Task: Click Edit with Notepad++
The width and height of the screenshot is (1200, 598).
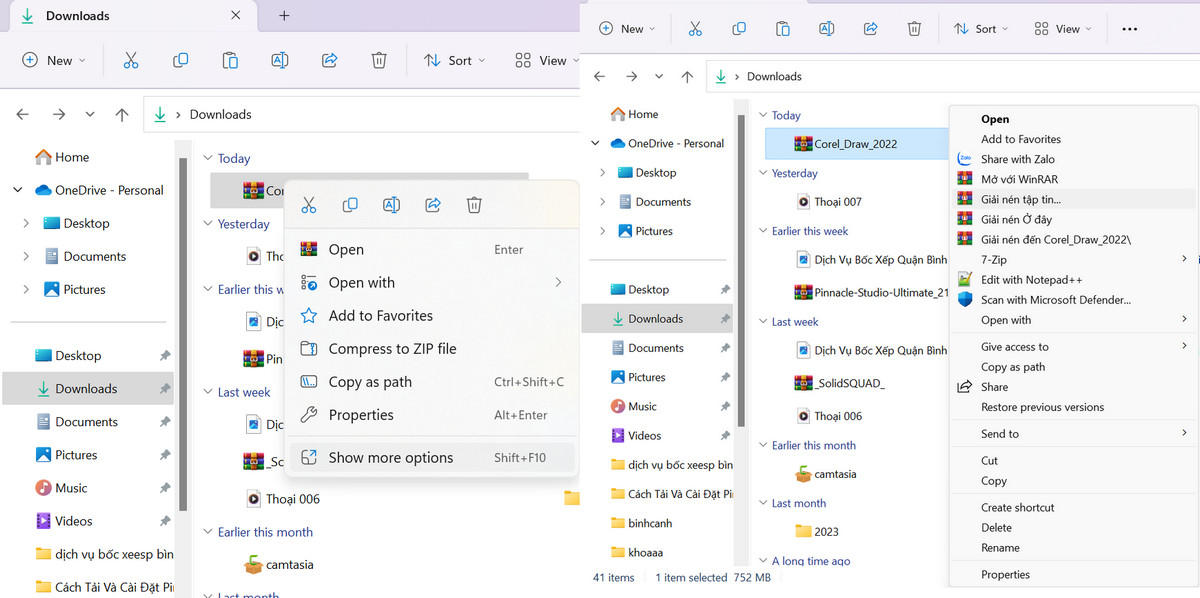Action: click(1031, 280)
